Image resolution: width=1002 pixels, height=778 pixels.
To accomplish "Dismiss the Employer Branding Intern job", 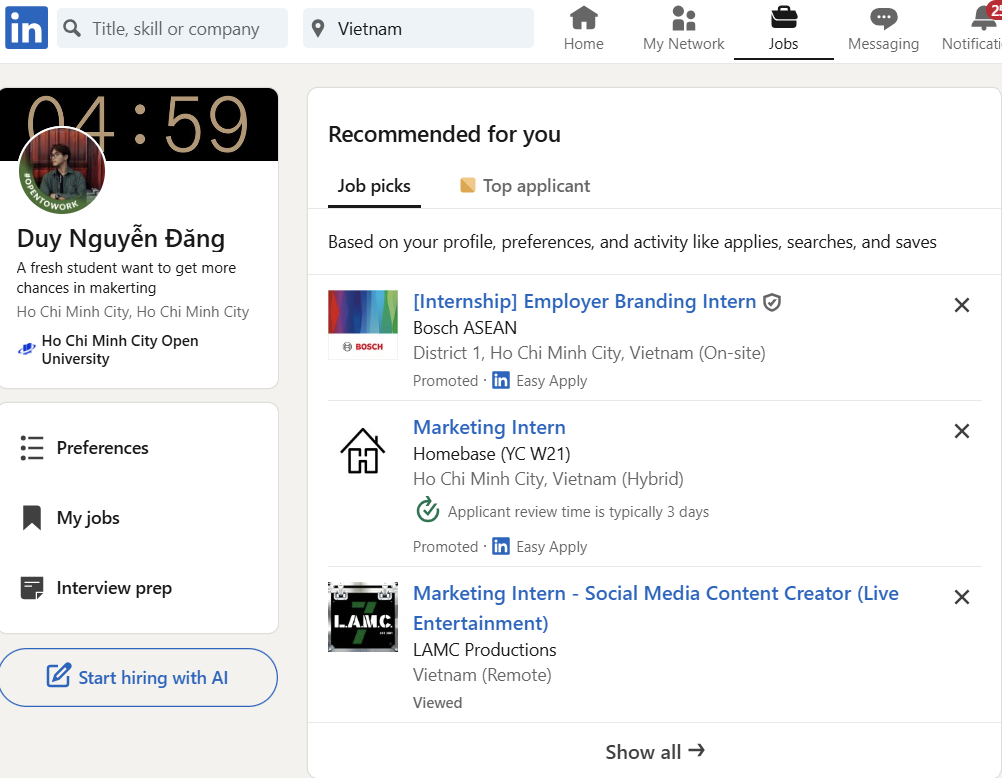I will pyautogui.click(x=962, y=305).
